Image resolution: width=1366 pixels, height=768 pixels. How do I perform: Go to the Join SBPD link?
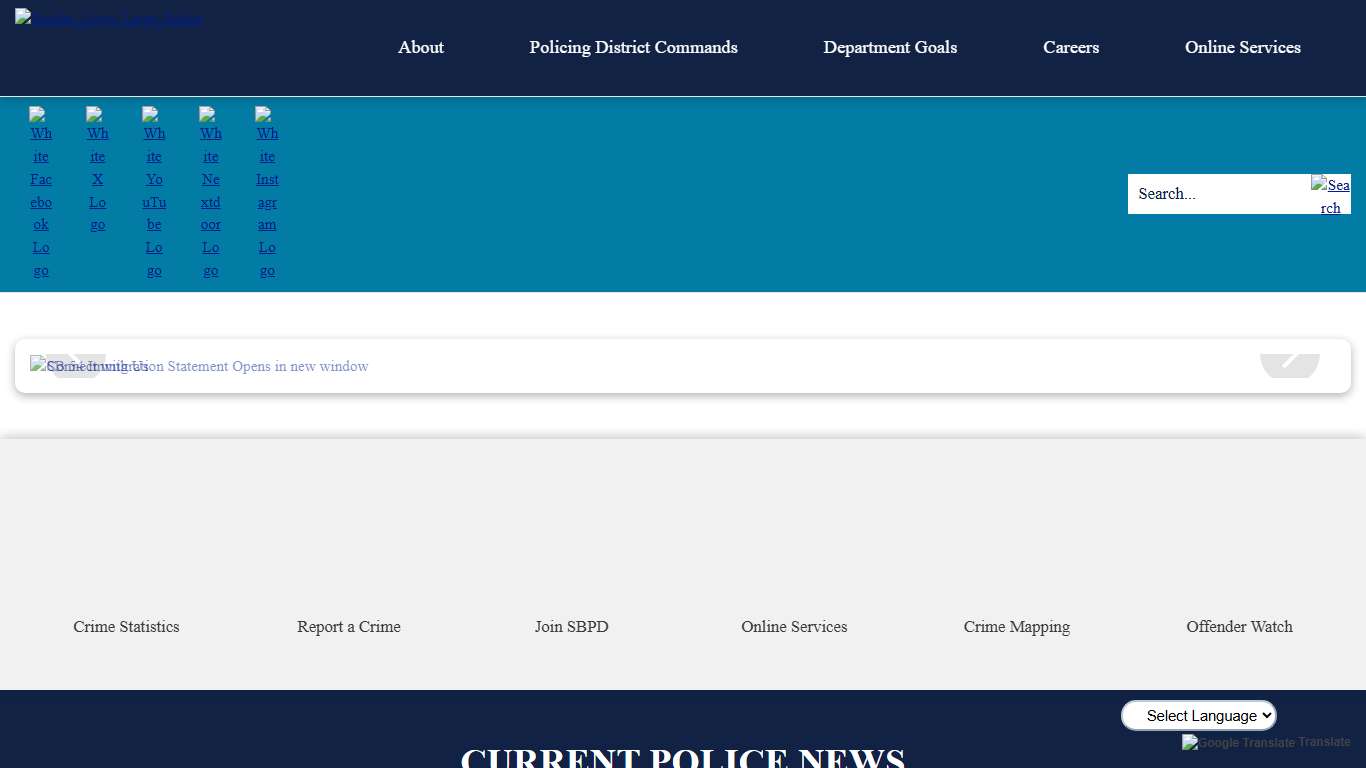571,626
